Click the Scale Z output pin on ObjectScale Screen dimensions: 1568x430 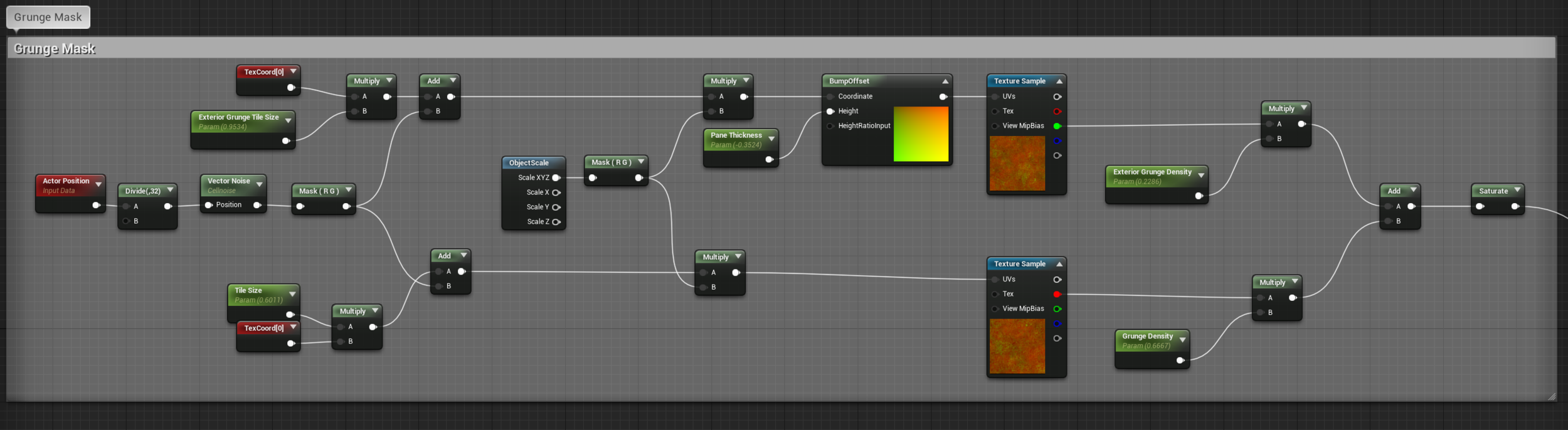click(556, 222)
